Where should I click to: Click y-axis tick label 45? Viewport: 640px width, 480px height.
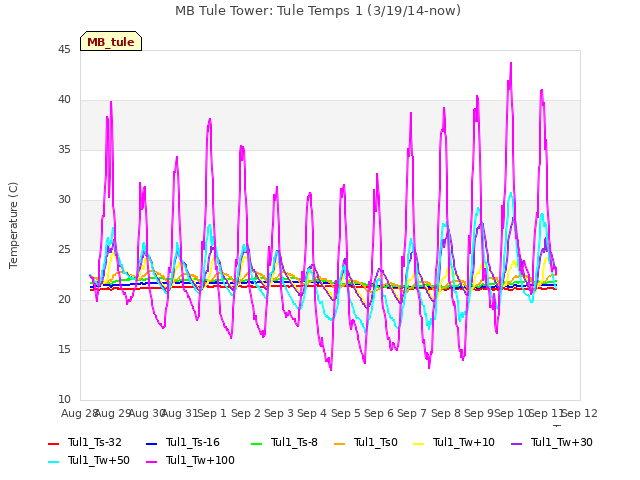coord(64,50)
